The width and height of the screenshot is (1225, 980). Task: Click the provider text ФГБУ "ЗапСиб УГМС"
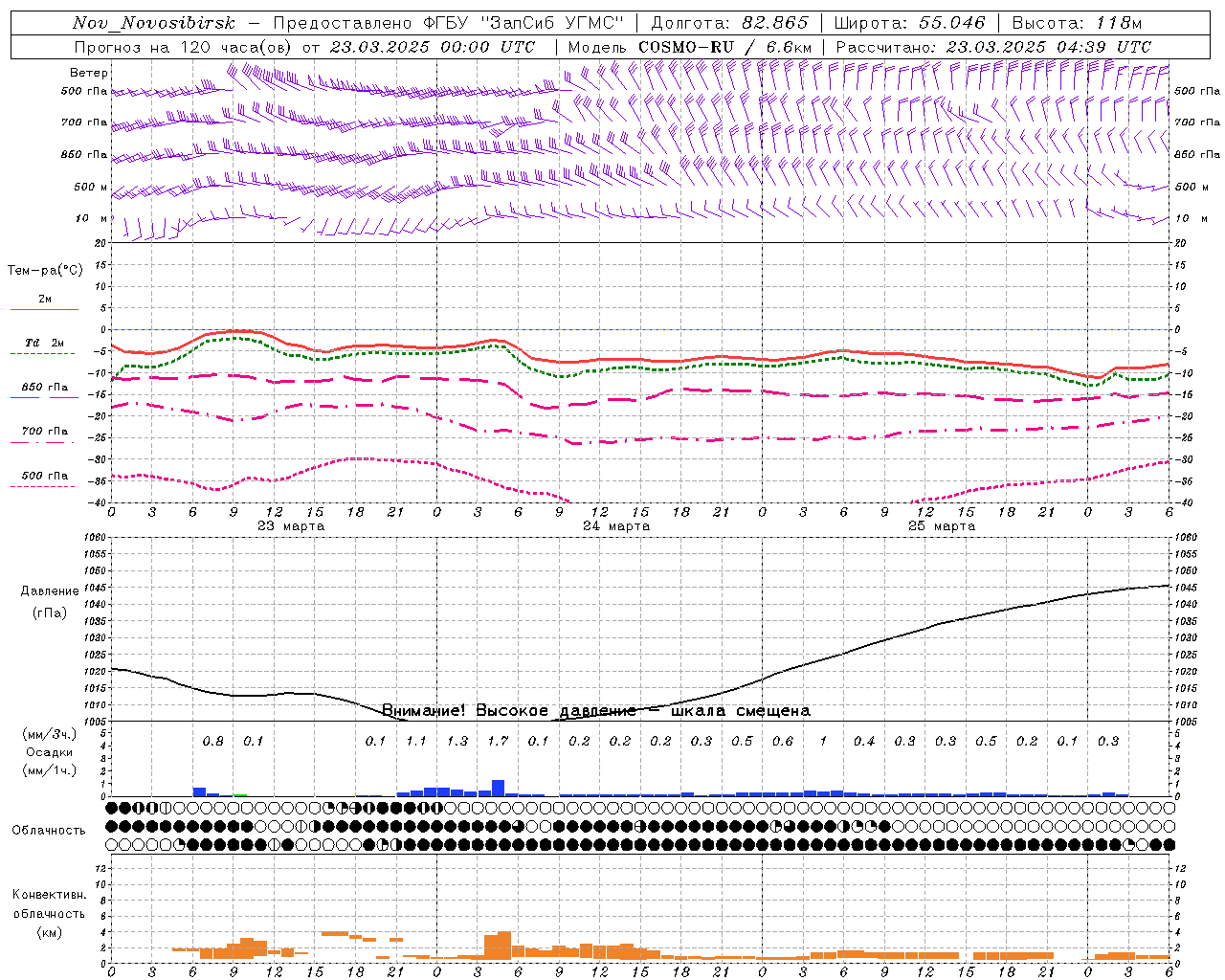click(x=523, y=23)
